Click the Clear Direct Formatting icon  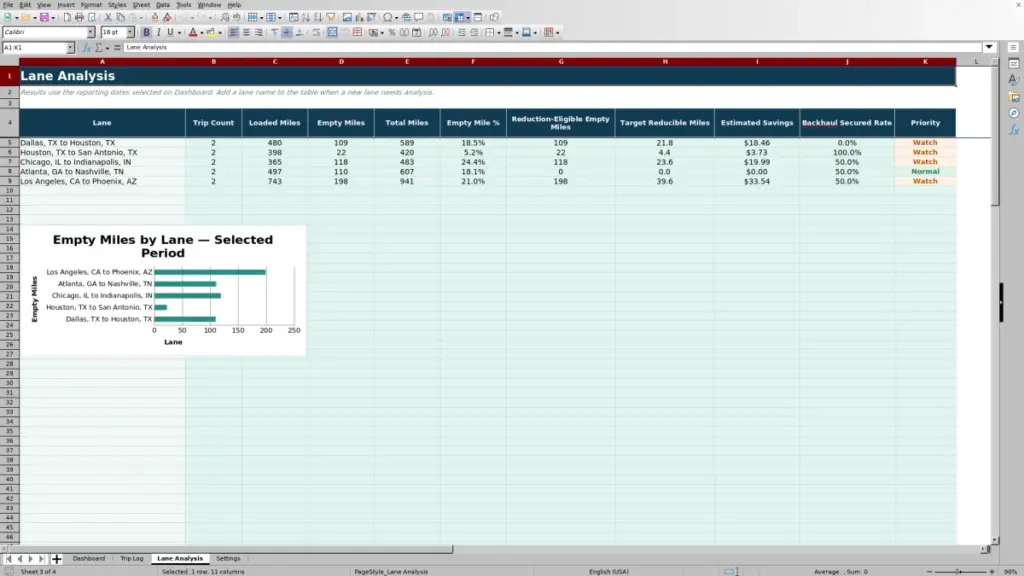(x=167, y=18)
